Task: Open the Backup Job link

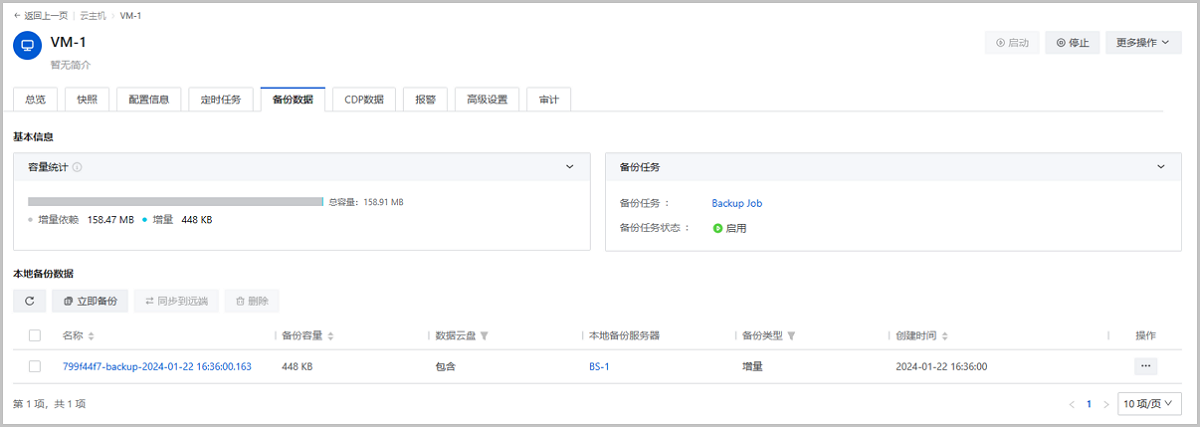Action: tap(737, 203)
